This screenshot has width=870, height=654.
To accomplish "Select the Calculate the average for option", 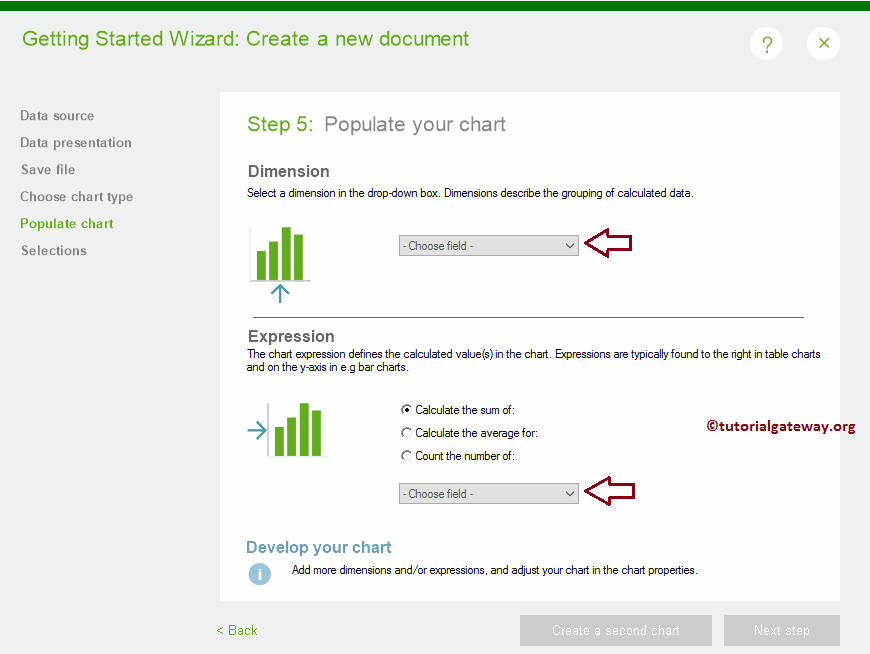I will pyautogui.click(x=407, y=431).
